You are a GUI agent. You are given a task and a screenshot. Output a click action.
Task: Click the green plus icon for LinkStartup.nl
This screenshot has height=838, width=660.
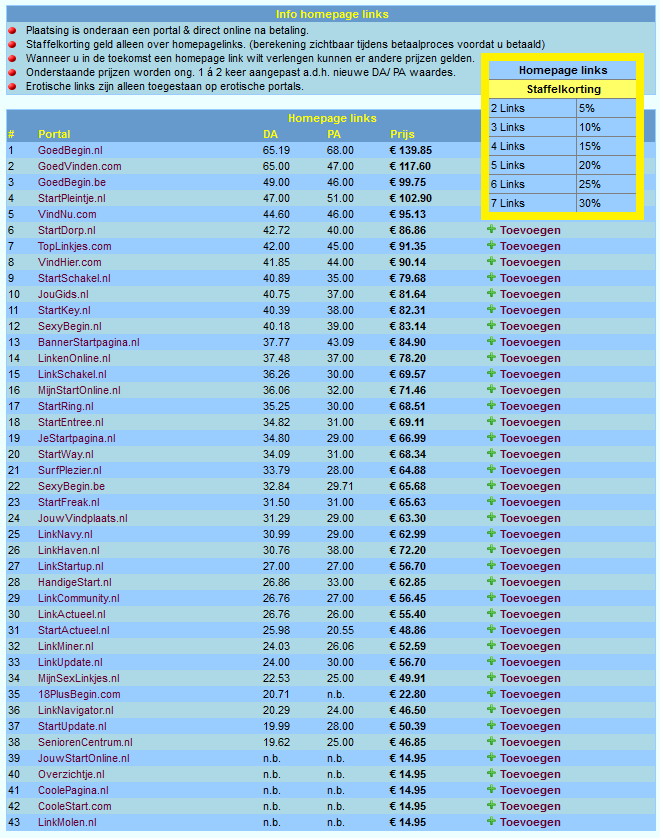point(491,565)
